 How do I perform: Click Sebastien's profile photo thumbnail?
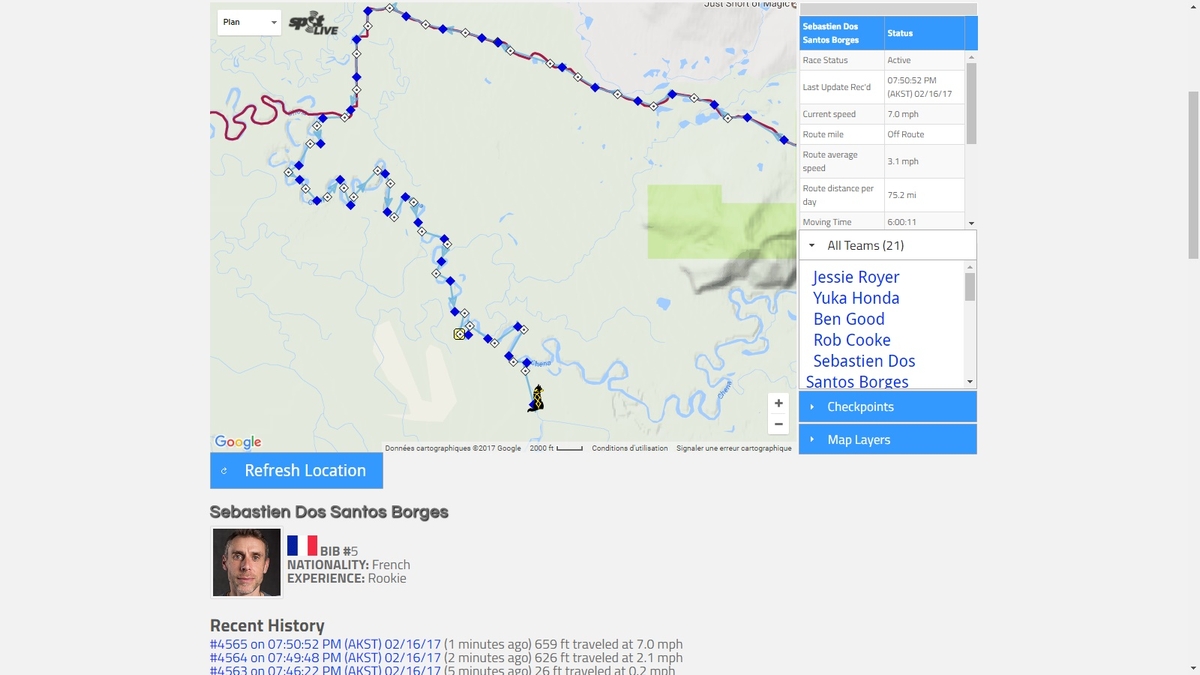(247, 562)
